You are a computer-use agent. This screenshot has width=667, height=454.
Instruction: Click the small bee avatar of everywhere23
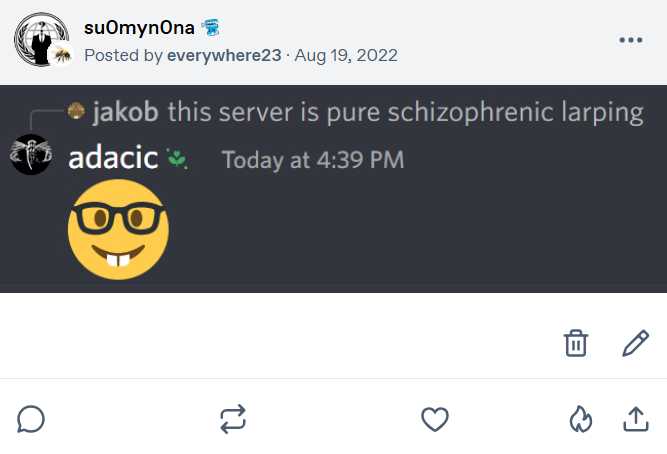click(x=62, y=54)
